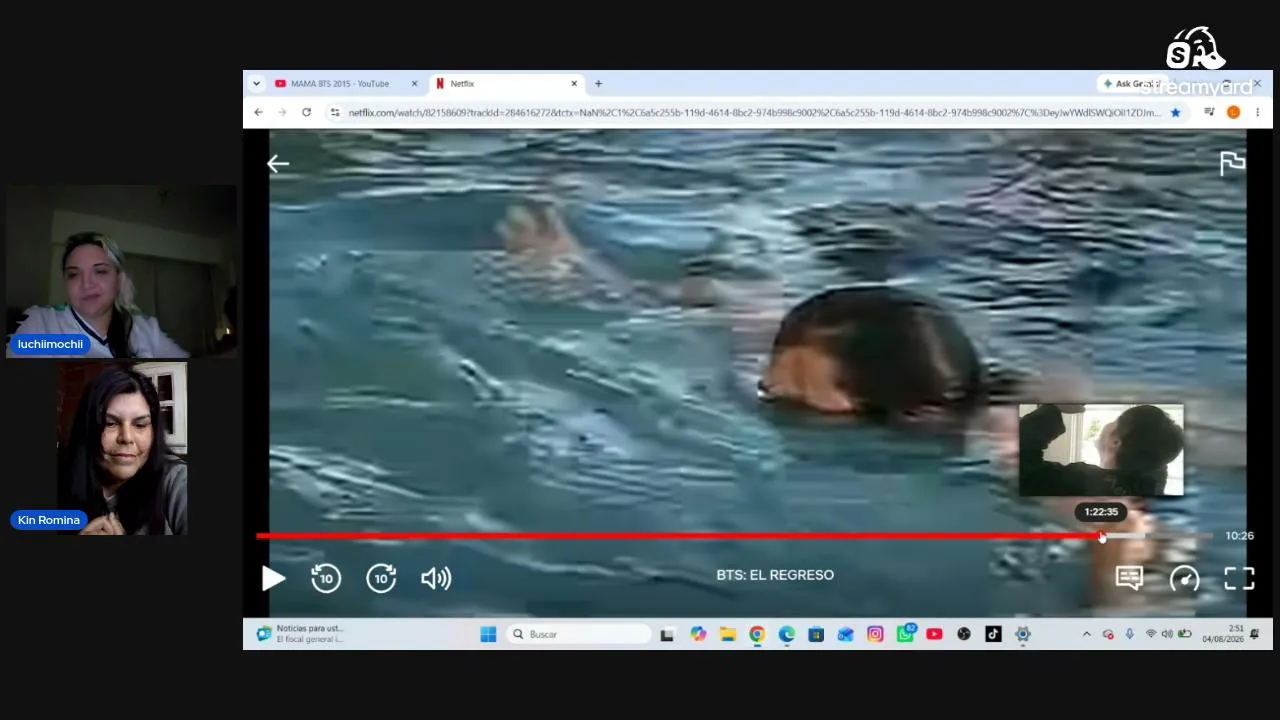Open the clock and date showing 2:51

[x=1223, y=634]
